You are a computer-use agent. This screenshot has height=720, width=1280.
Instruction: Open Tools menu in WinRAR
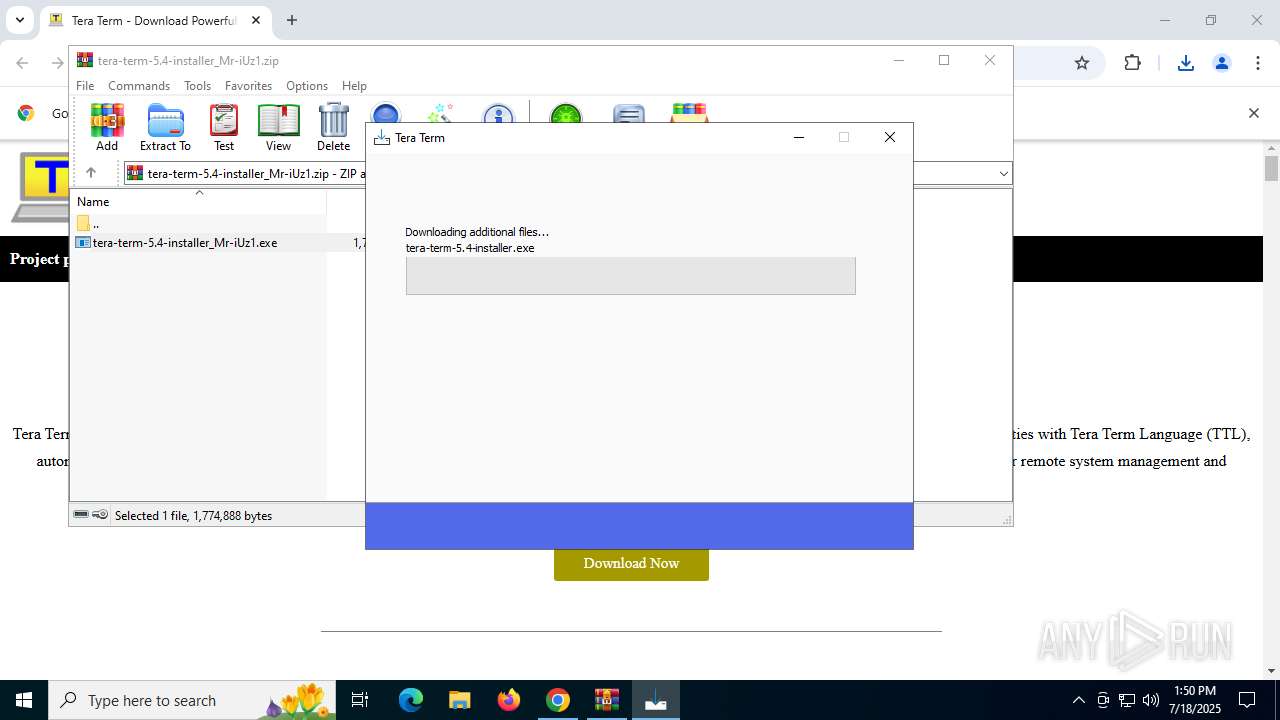(197, 86)
